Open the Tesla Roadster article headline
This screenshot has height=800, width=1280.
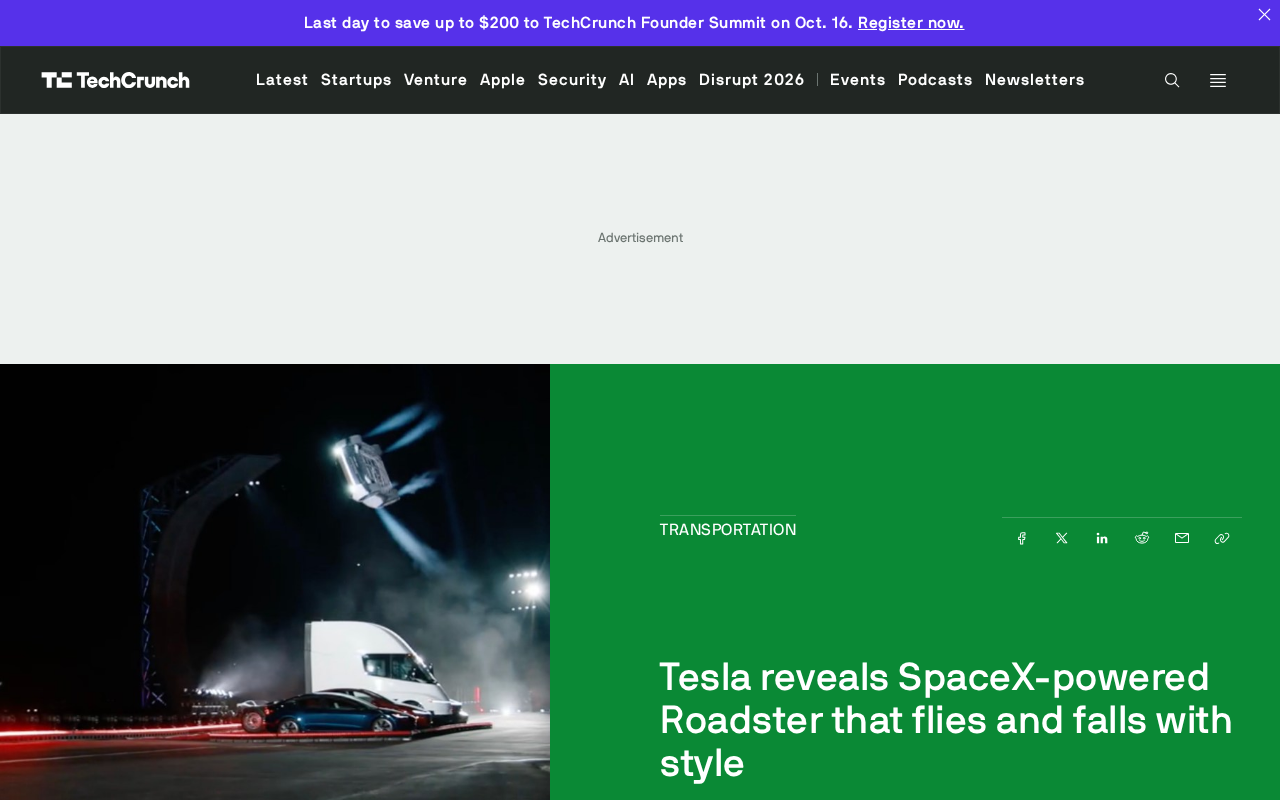[946, 720]
